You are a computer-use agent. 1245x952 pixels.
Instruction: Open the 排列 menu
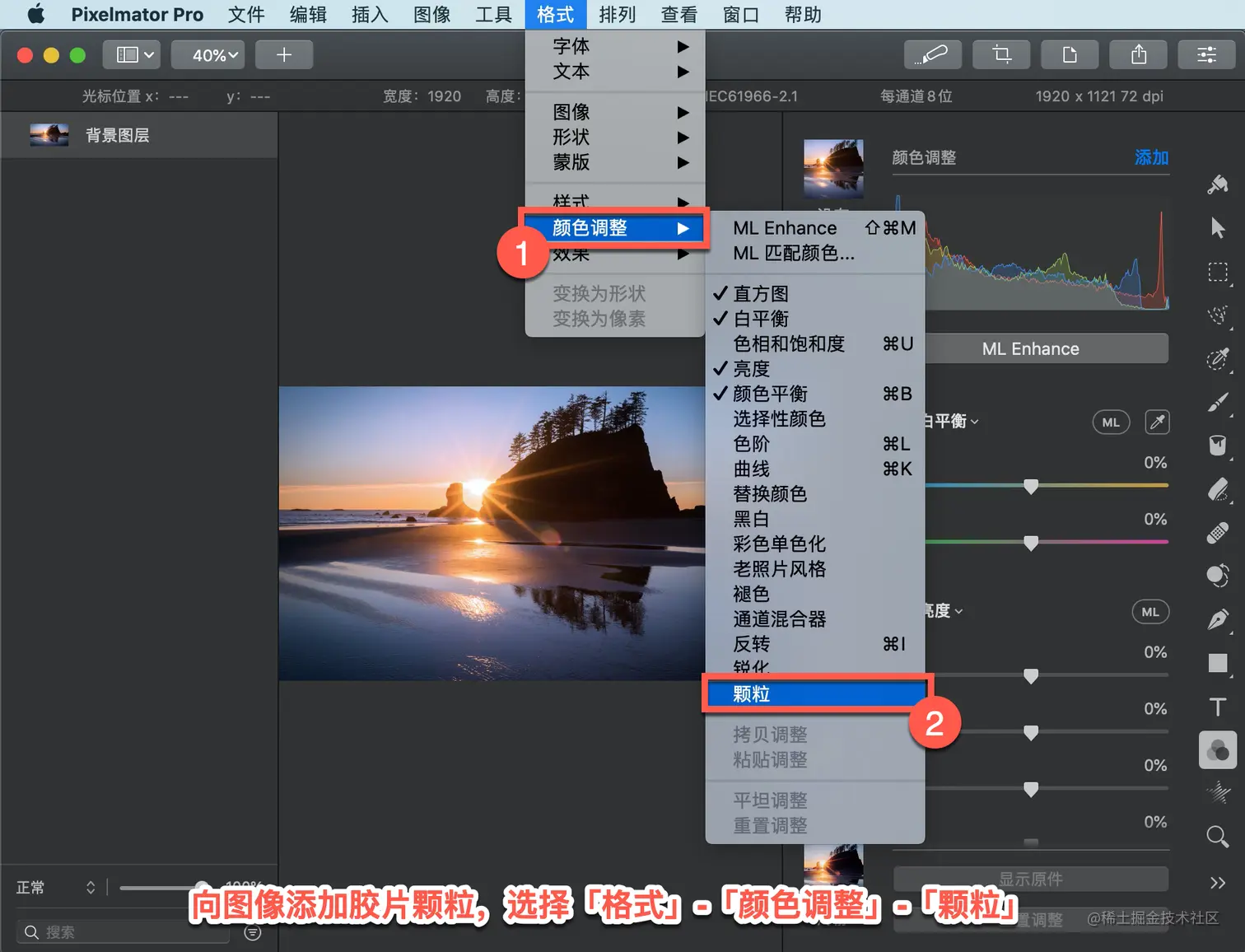tap(618, 14)
